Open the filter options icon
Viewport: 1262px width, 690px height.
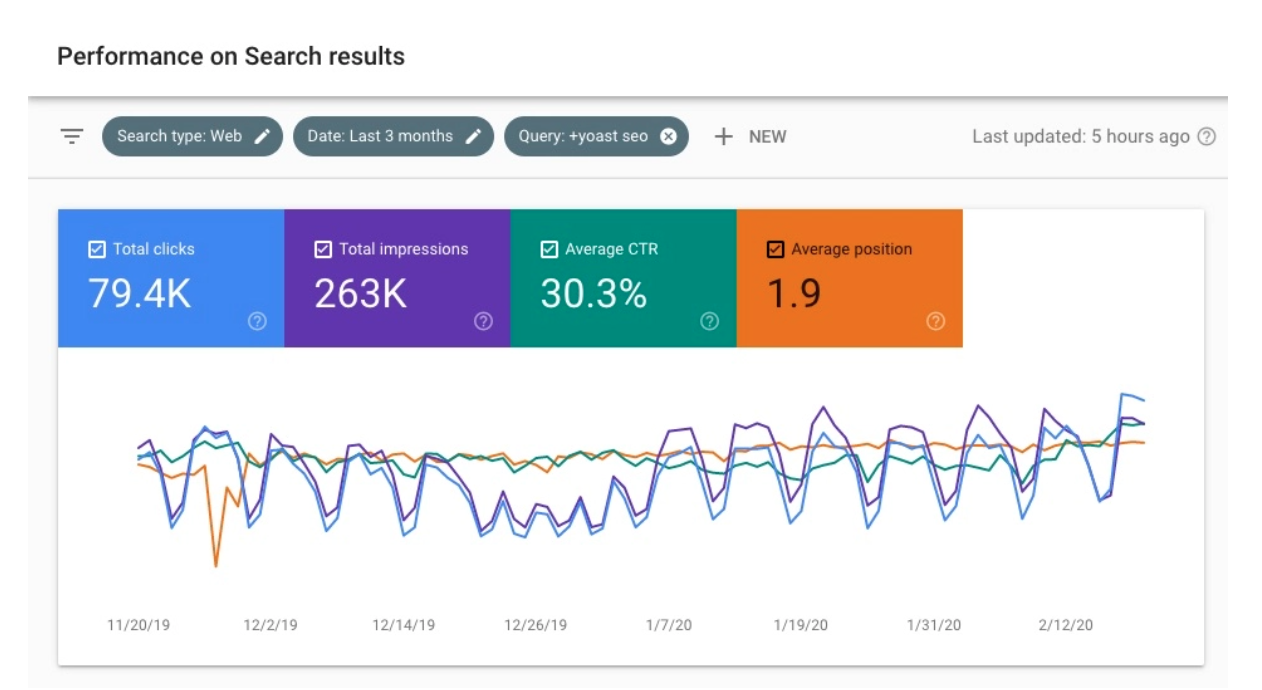(x=70, y=136)
